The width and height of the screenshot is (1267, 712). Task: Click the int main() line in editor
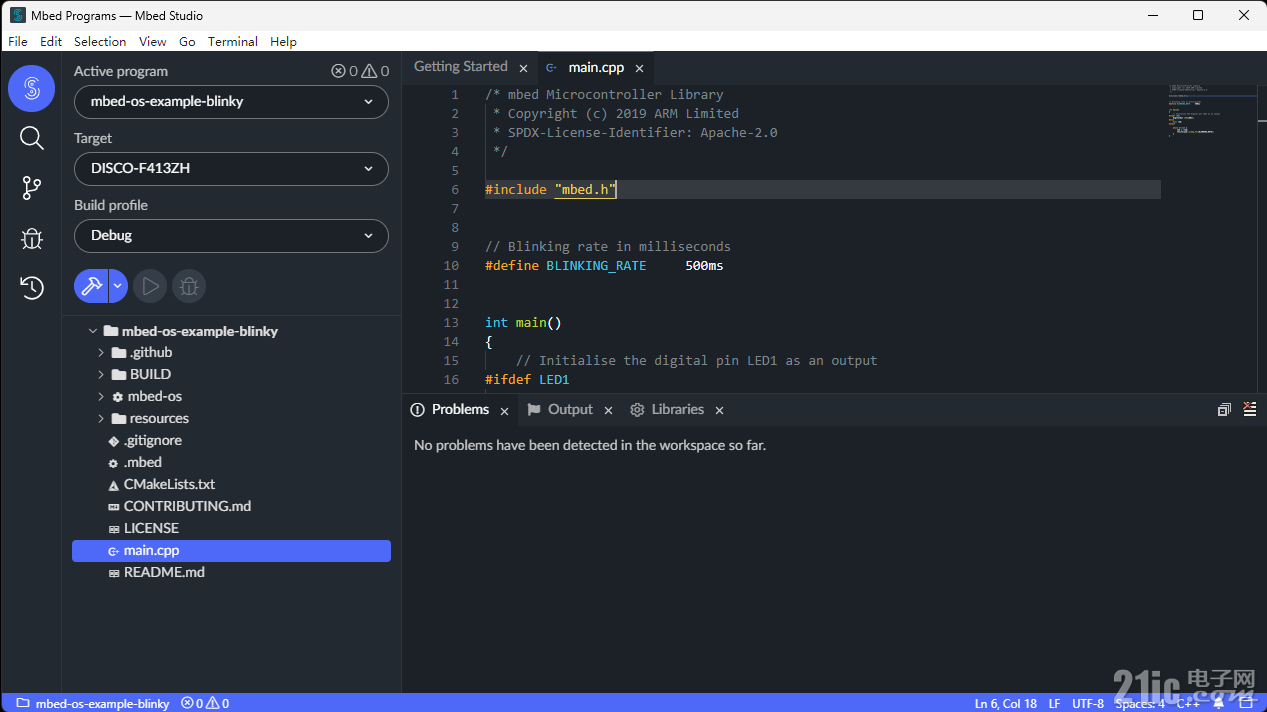(523, 323)
